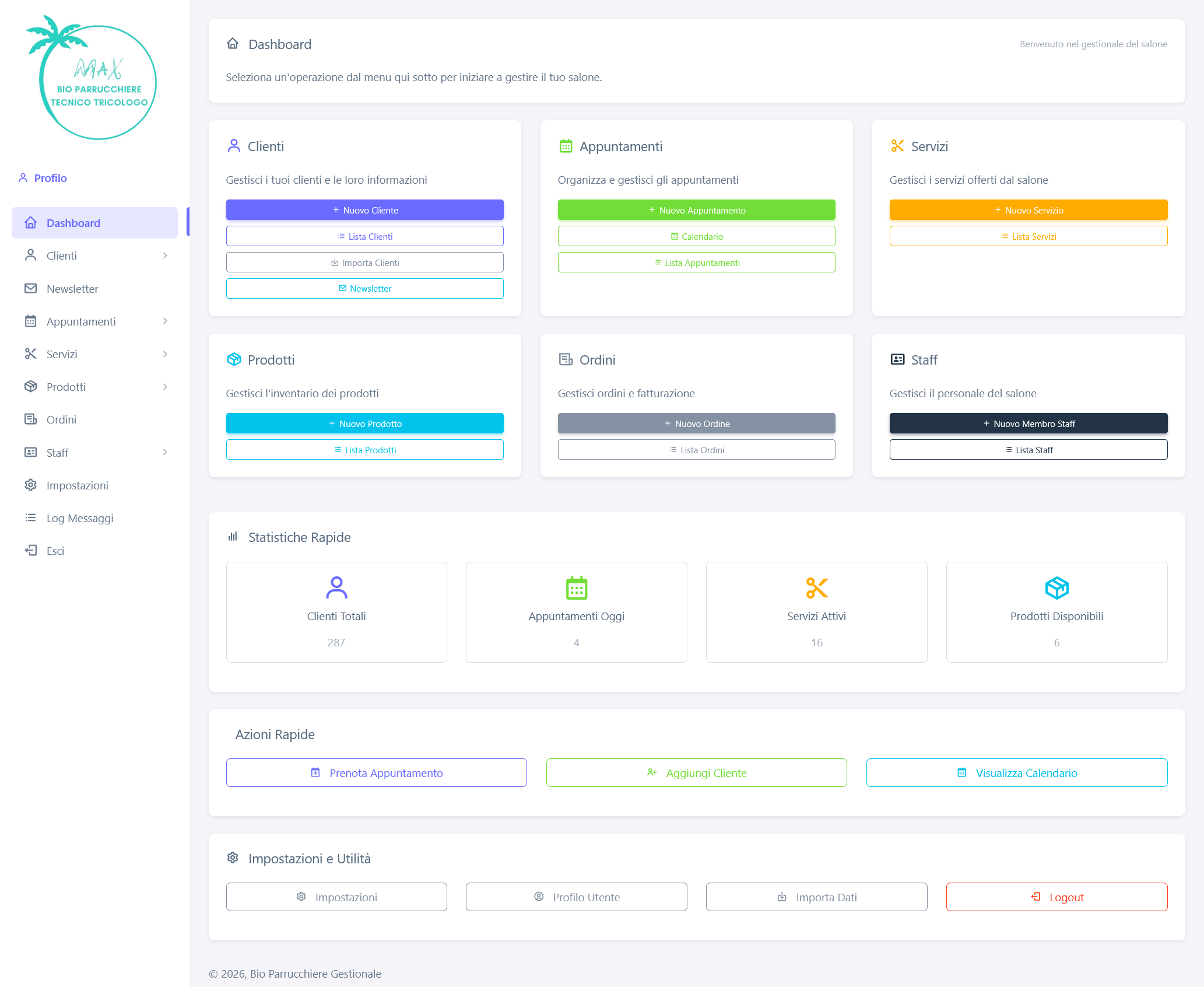This screenshot has width=1204, height=987.
Task: Expand the Staff sidebar submenu chevron
Action: pyautogui.click(x=165, y=453)
